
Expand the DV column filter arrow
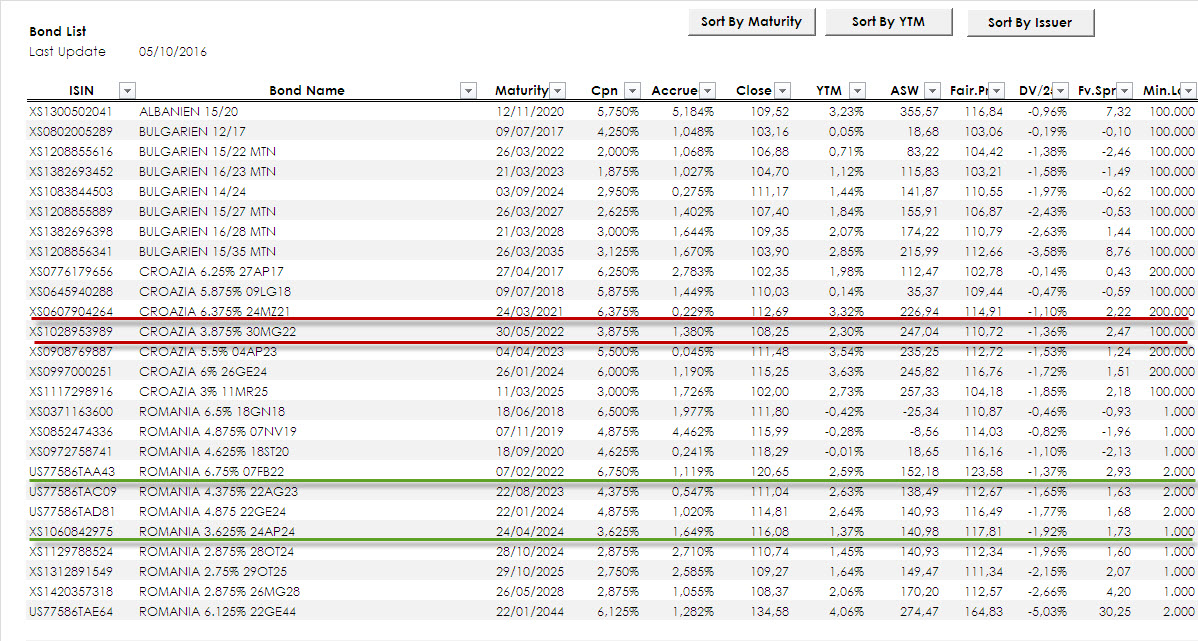click(1061, 91)
